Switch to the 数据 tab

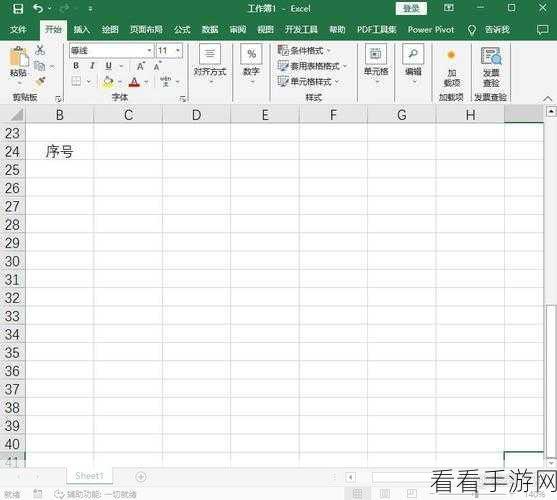pos(210,29)
